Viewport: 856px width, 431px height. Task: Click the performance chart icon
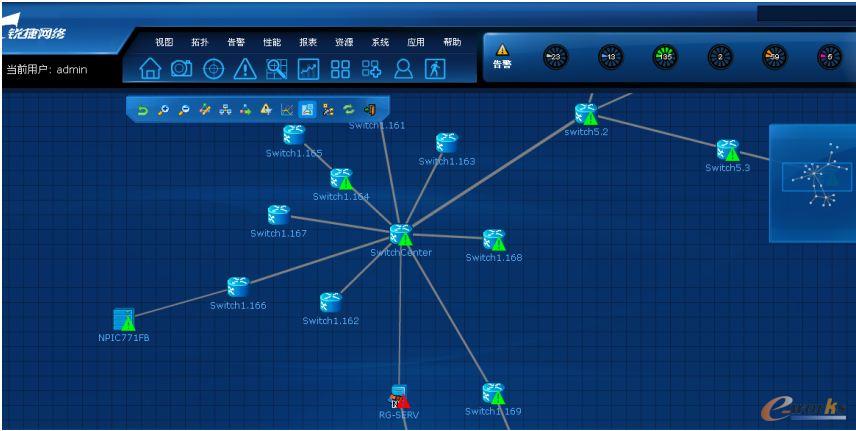pyautogui.click(x=309, y=68)
